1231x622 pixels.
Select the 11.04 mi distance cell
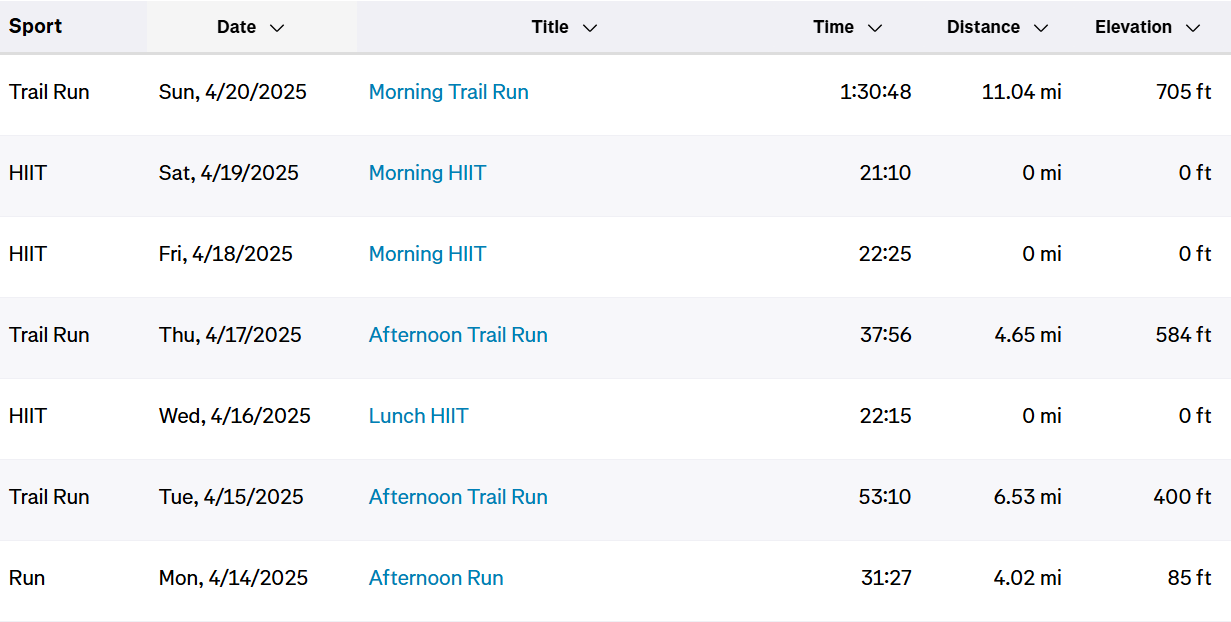coord(1022,92)
